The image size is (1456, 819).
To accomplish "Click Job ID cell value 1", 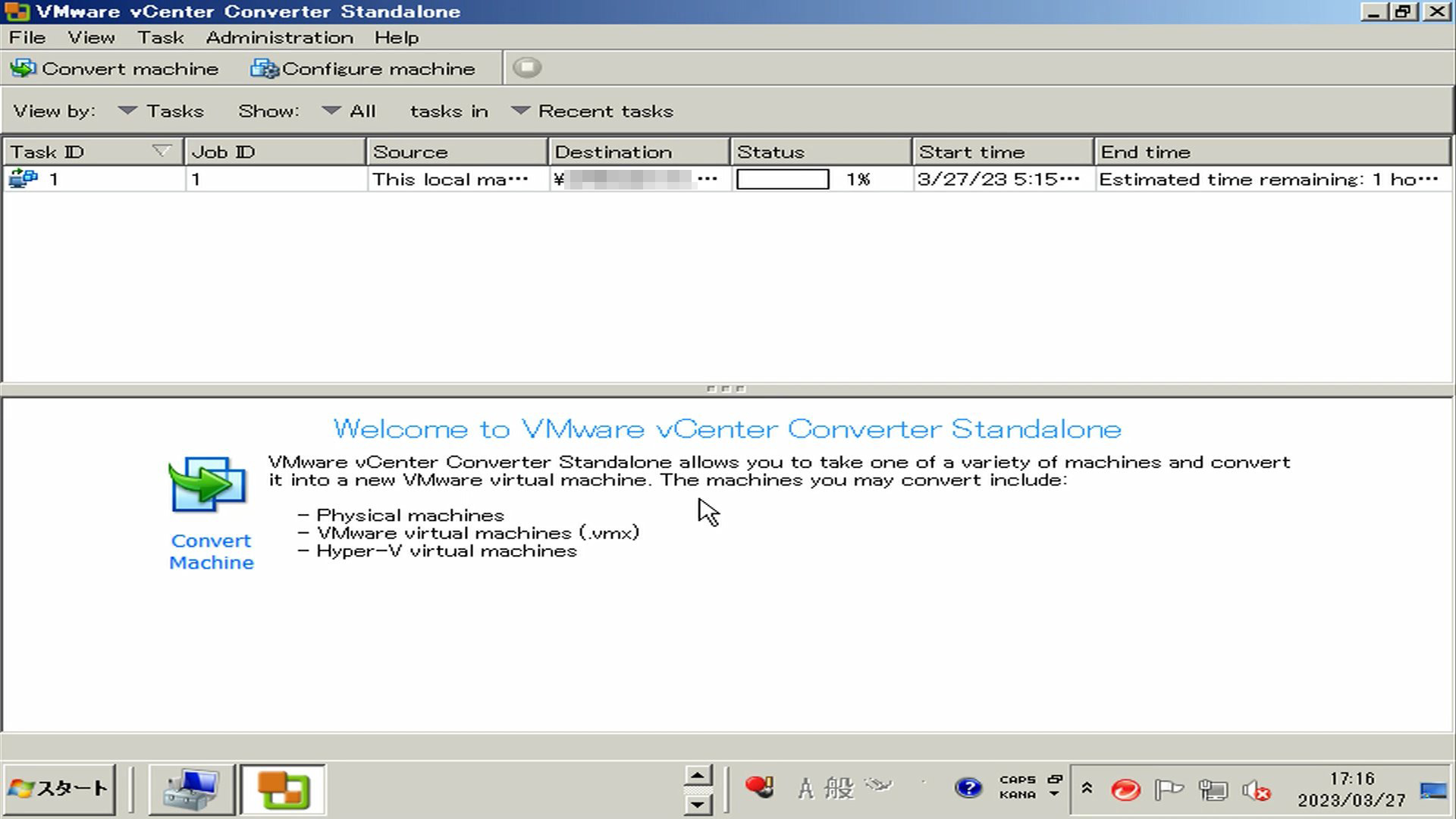I will 196,180.
